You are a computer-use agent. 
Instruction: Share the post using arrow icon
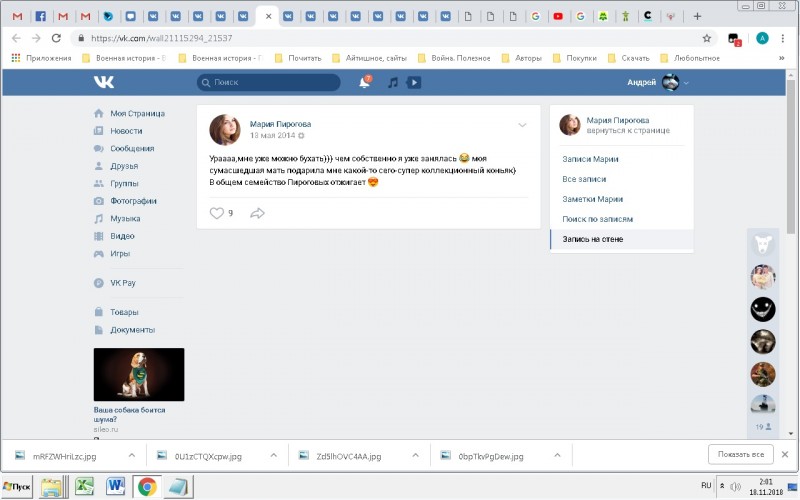click(257, 213)
